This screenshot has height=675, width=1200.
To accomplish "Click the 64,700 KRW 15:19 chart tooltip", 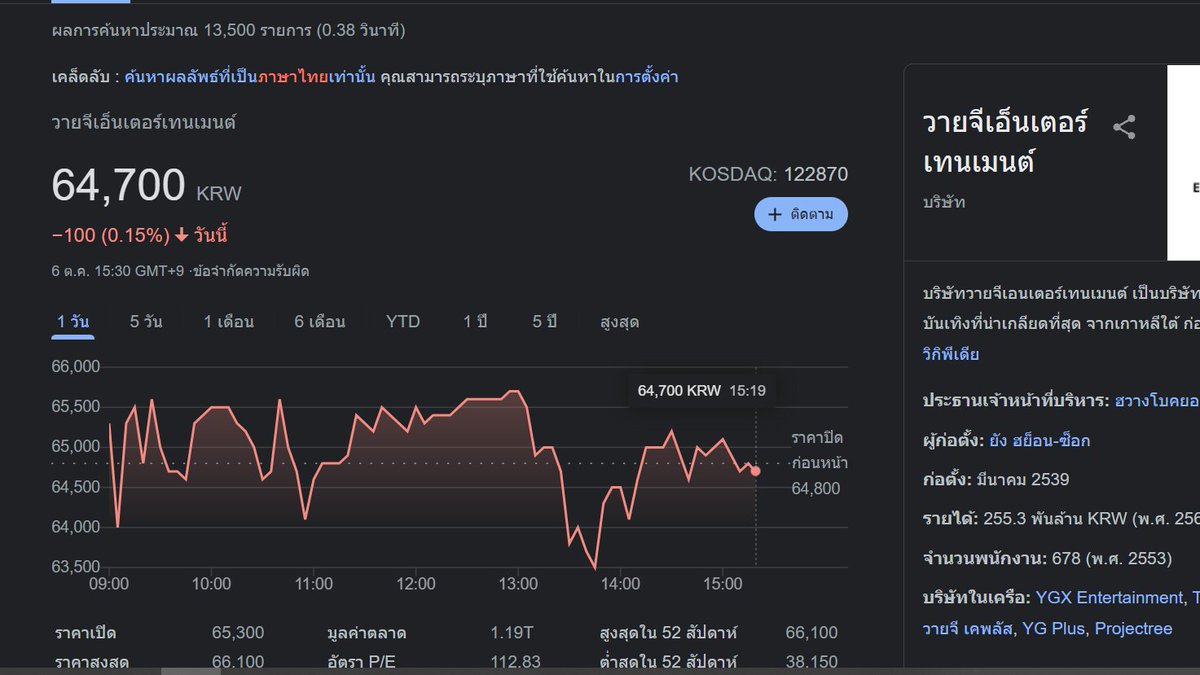I will (x=702, y=390).
